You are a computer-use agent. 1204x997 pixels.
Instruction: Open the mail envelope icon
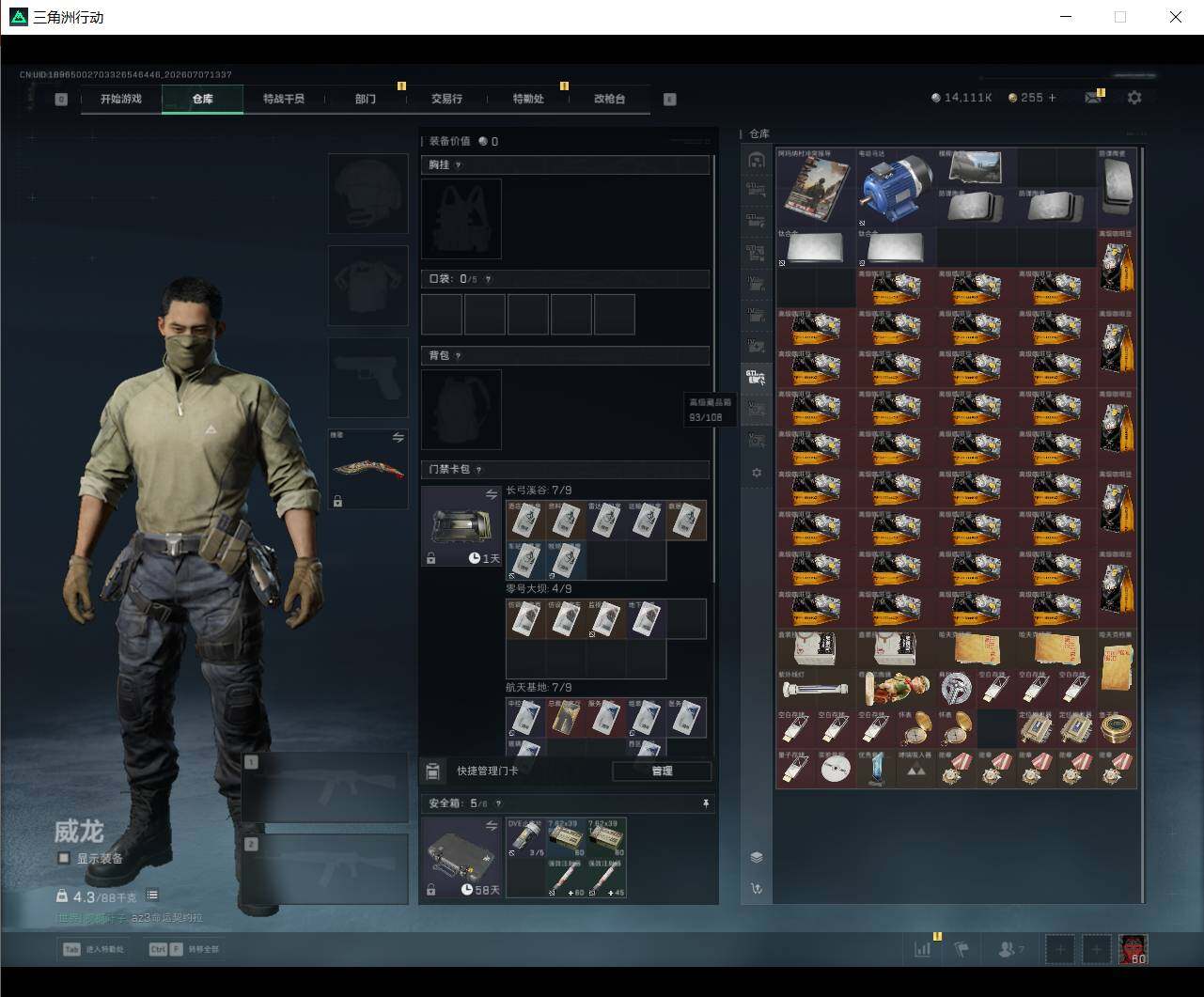point(1092,98)
